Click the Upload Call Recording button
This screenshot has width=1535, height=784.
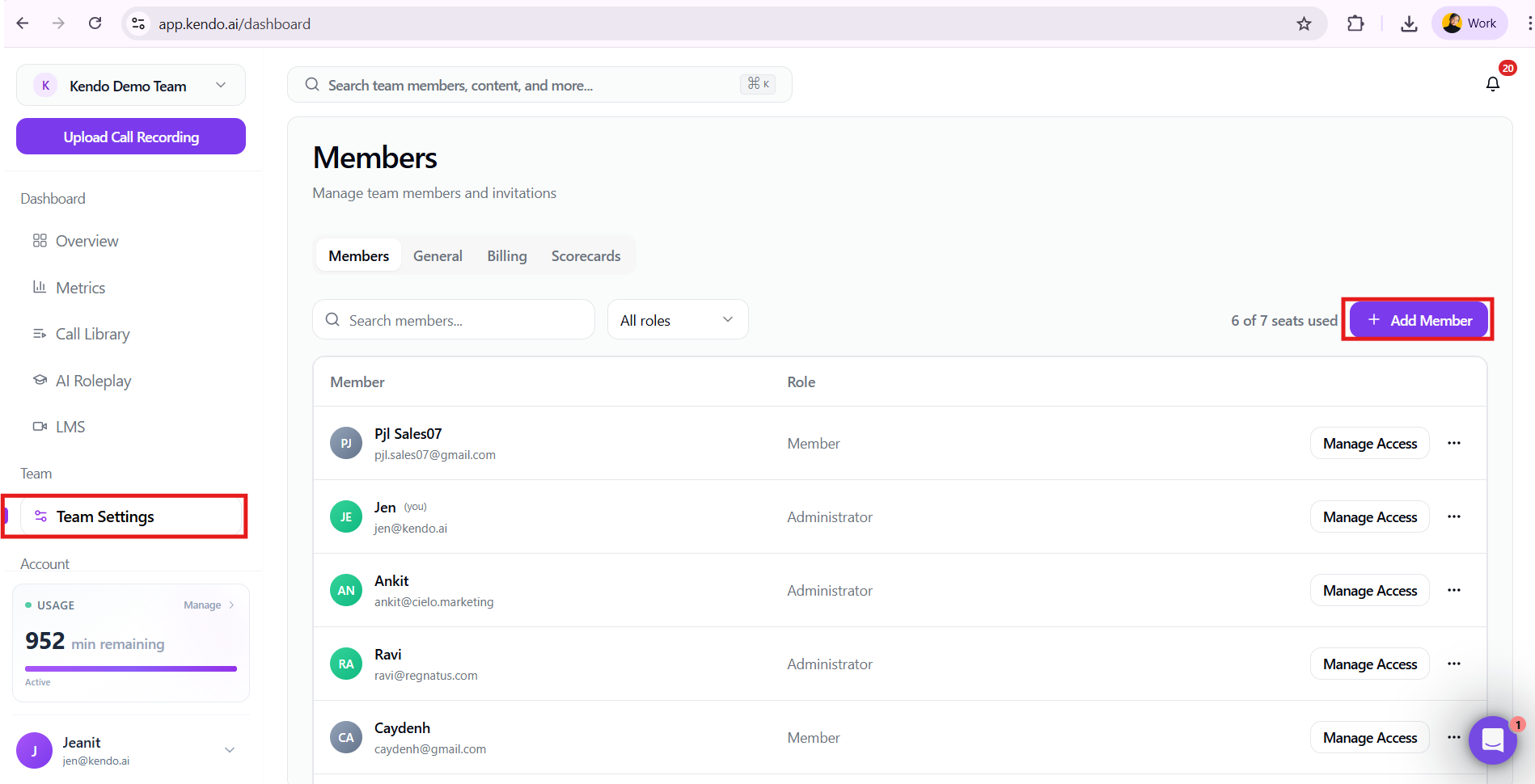click(x=131, y=137)
